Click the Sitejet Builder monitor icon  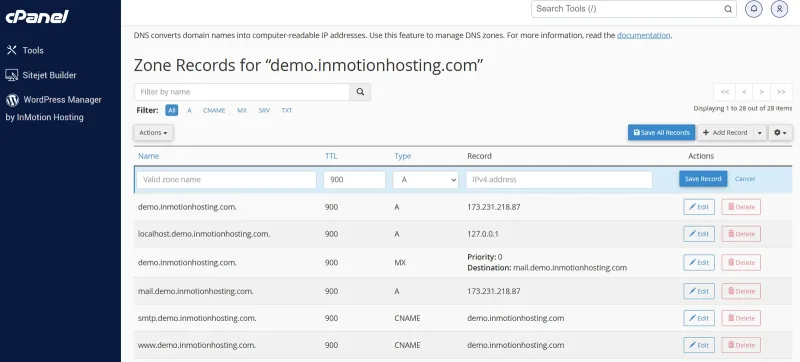(12, 75)
